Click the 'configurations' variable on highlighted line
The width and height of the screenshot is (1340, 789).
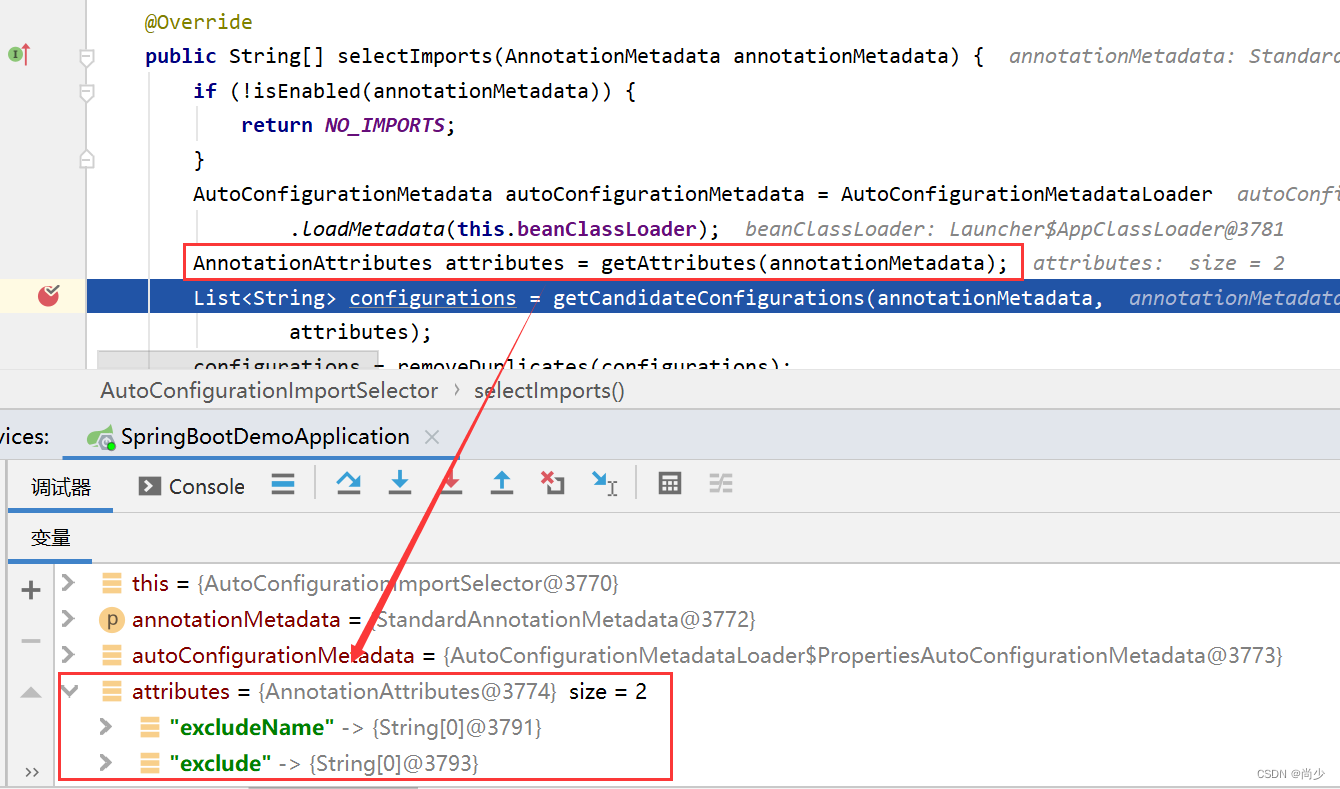point(433,298)
